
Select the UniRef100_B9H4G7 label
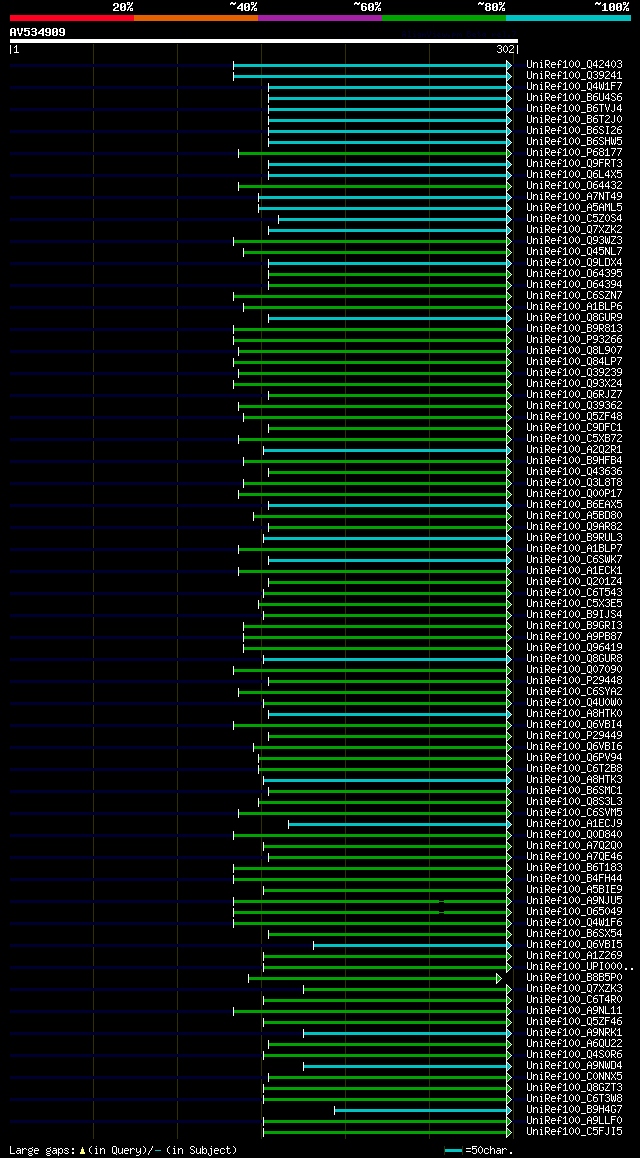tap(574, 1111)
